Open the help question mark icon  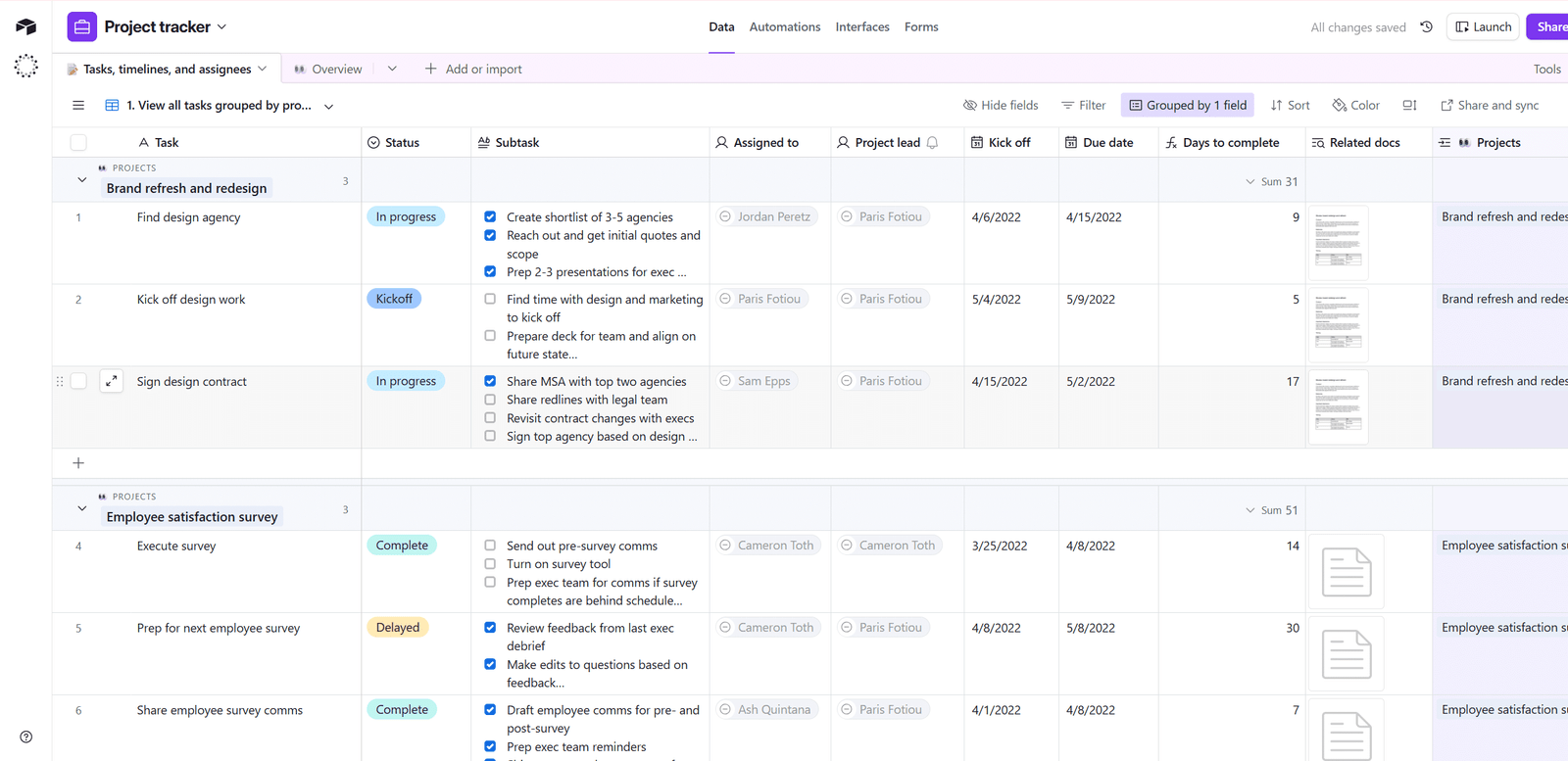point(26,737)
